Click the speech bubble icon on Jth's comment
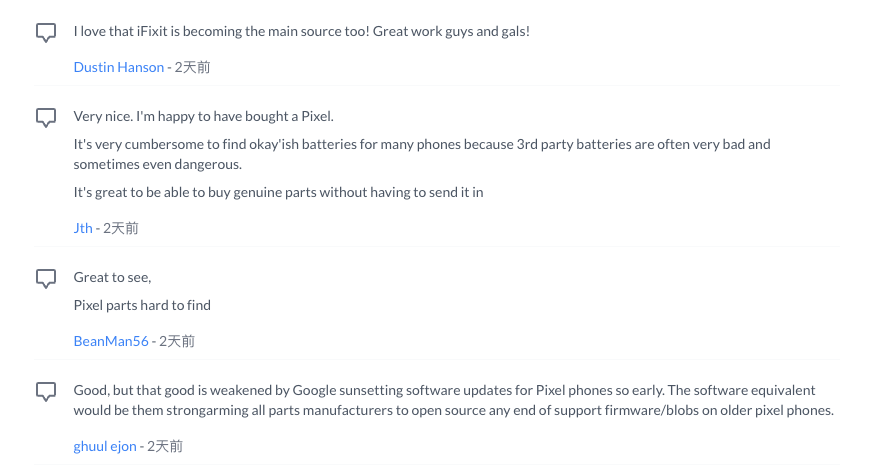Viewport: 871px width, 471px height. (x=46, y=117)
